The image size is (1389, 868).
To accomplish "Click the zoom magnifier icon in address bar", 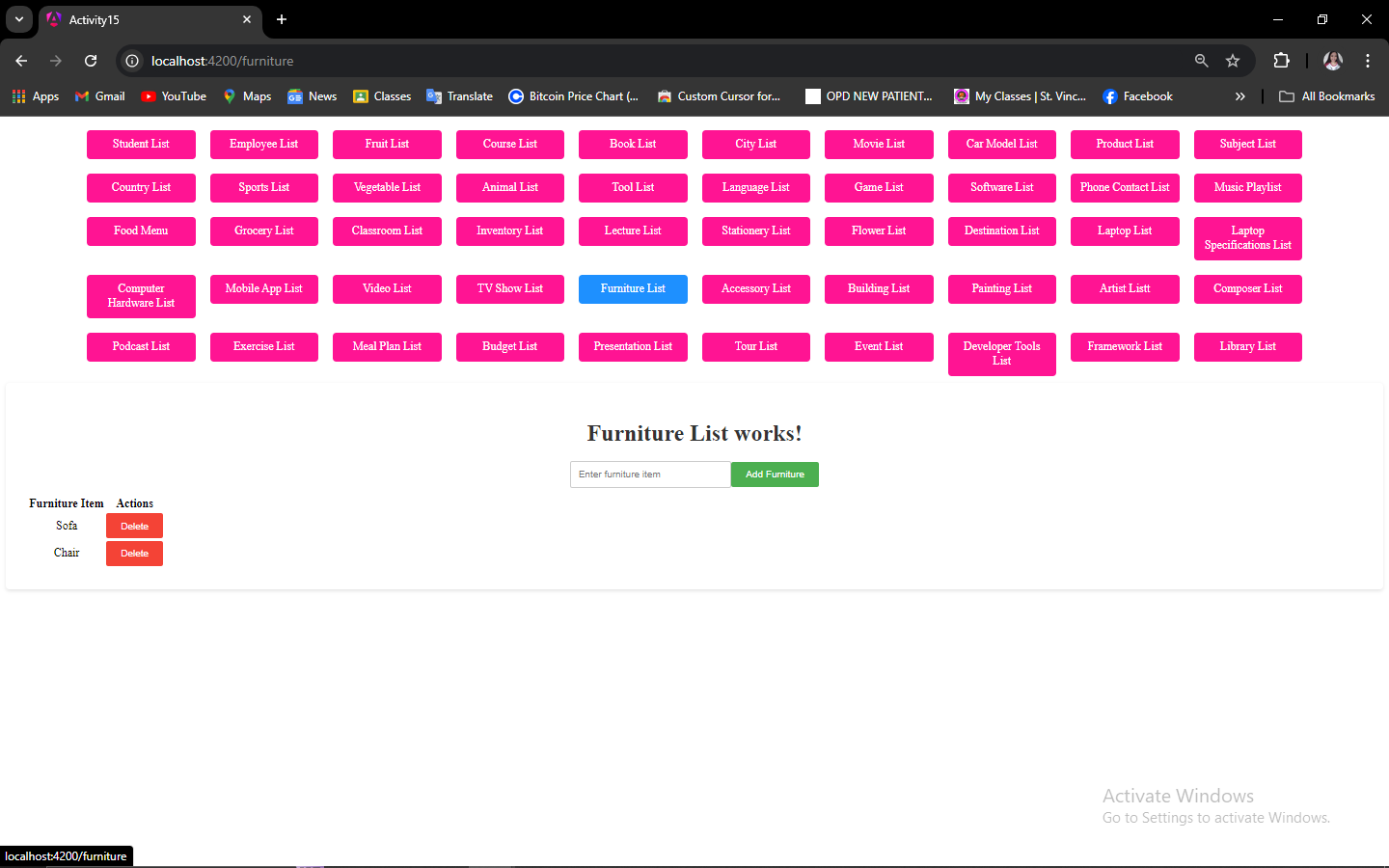I will 1202,61.
